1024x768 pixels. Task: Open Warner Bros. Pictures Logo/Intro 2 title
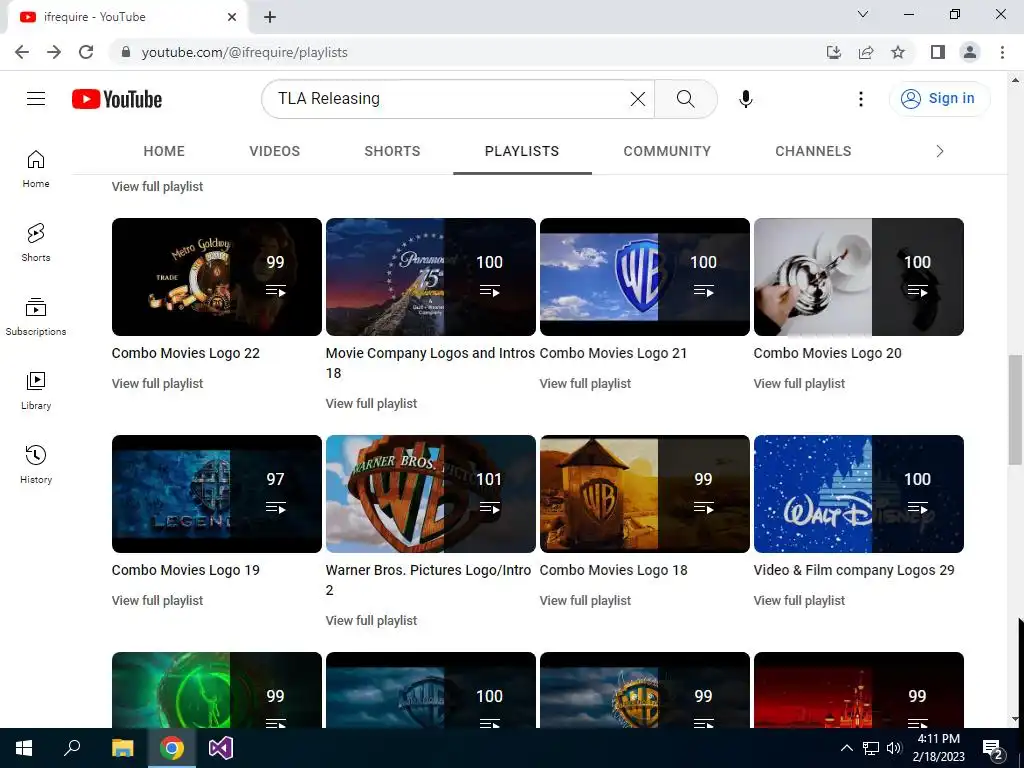[x=428, y=580]
